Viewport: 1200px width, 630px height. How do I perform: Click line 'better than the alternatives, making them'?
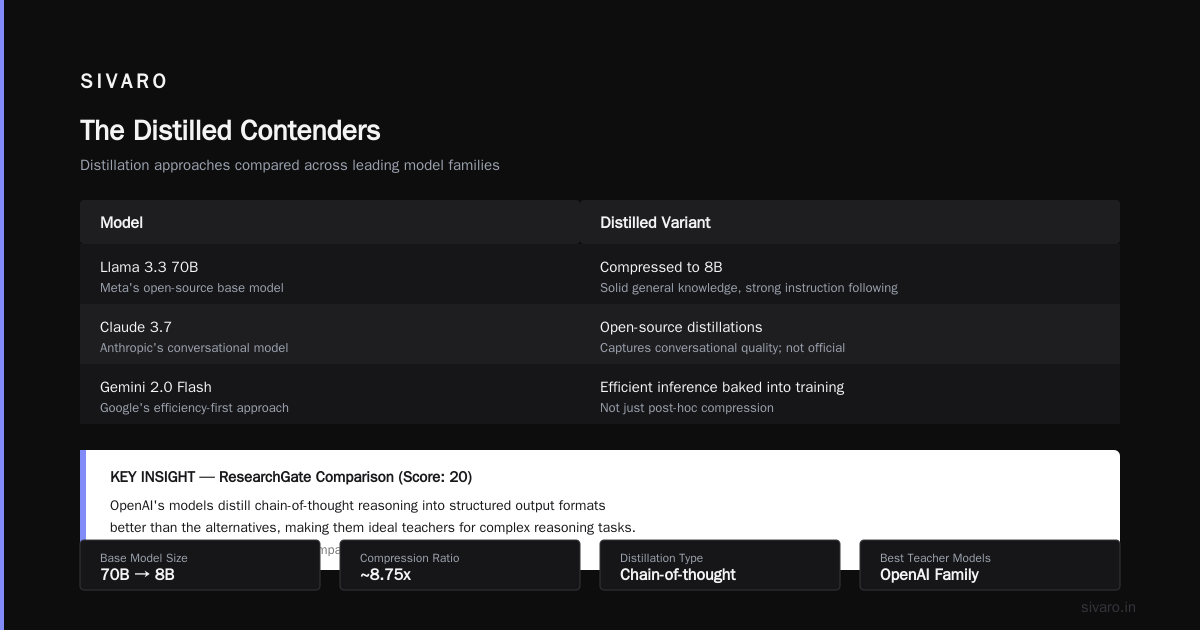point(373,527)
